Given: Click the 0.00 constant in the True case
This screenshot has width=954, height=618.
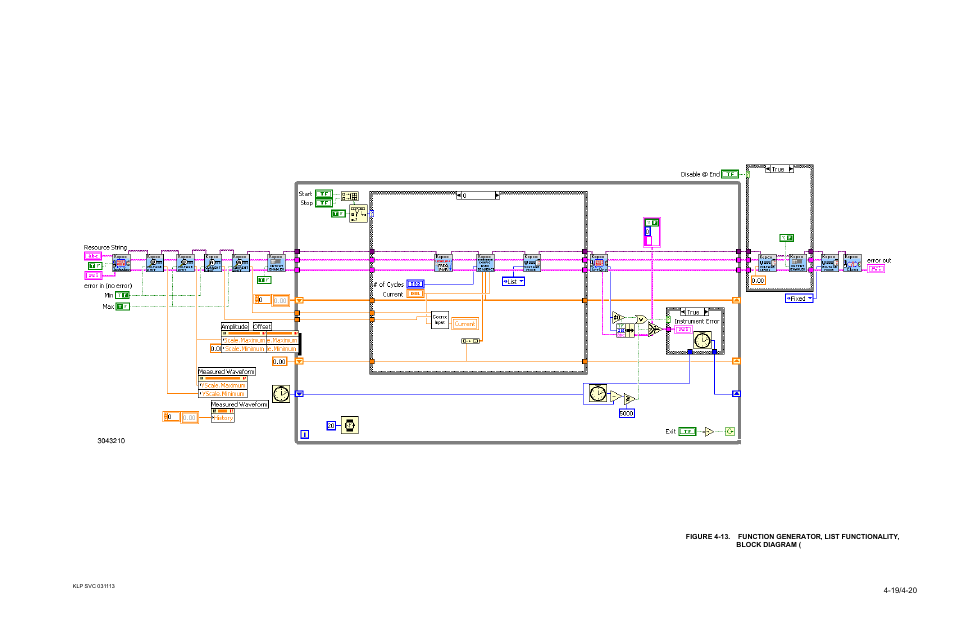Looking at the screenshot, I should (758, 280).
